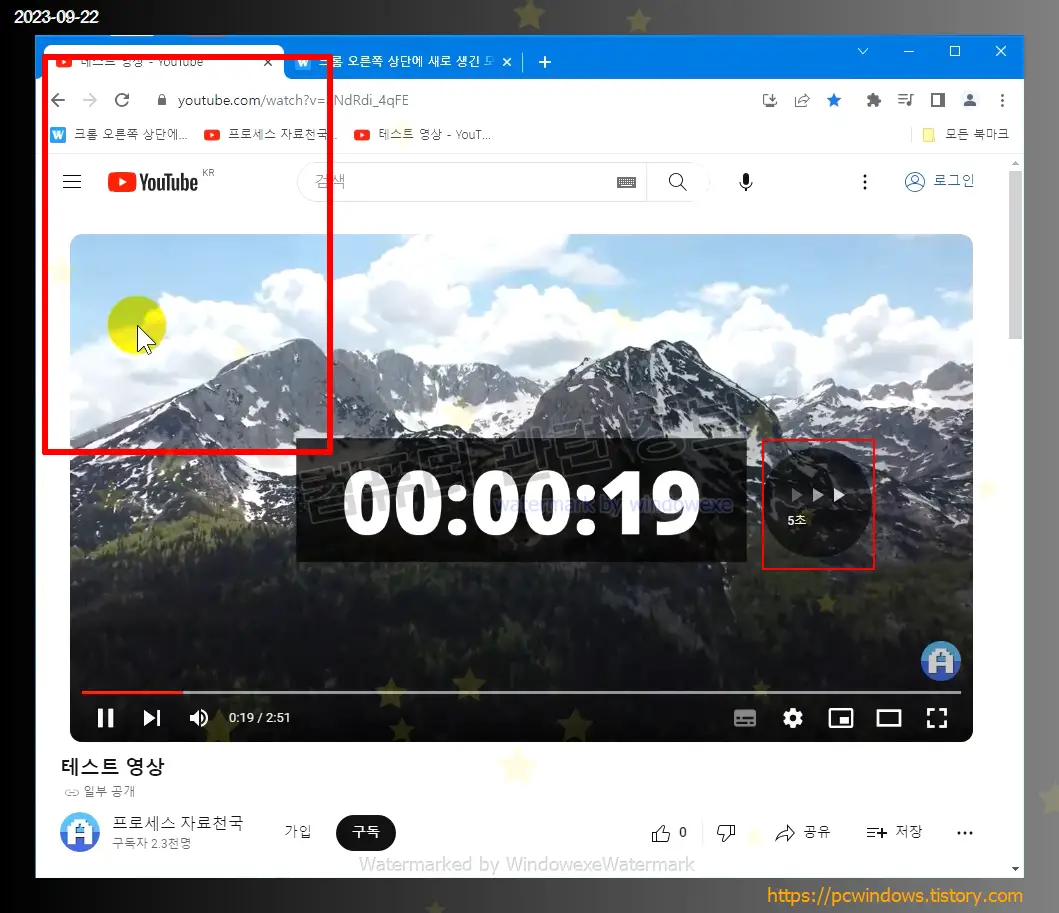Mute the video volume
This screenshot has width=1059, height=913.
(199, 718)
